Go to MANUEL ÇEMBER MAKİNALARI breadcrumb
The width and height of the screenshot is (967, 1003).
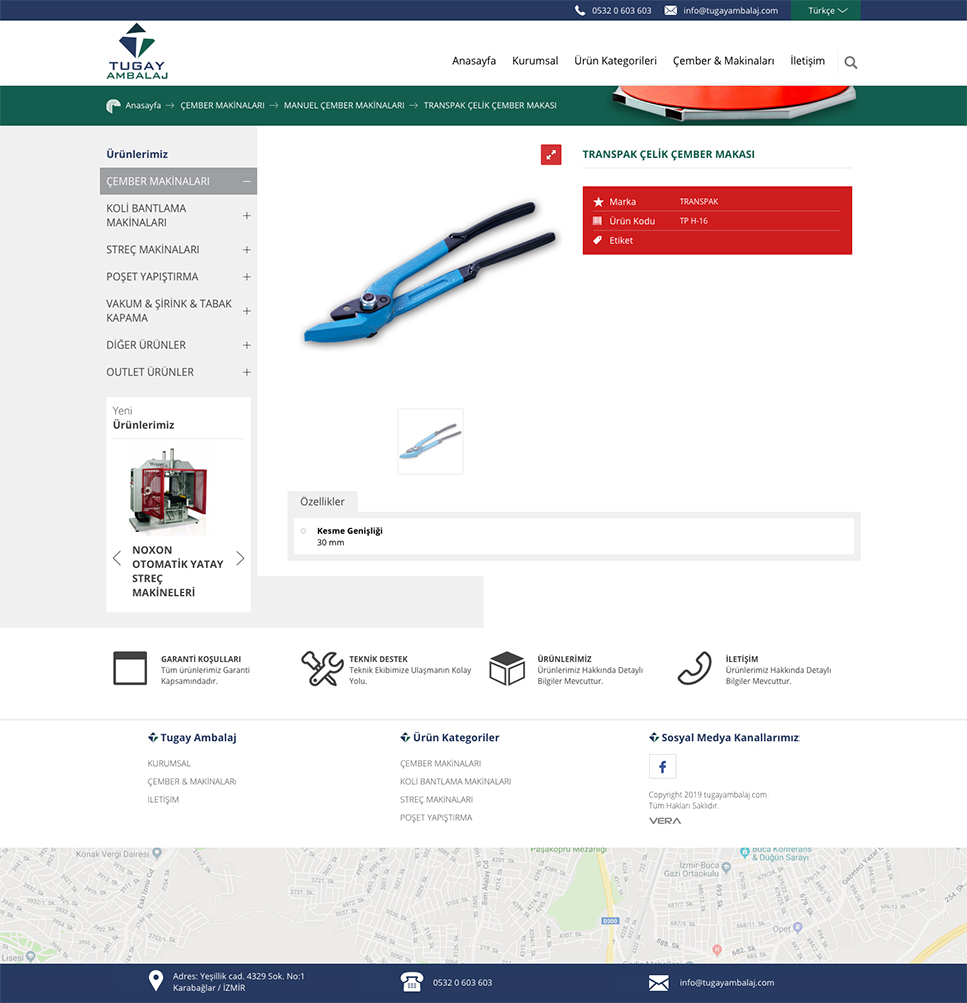tap(344, 106)
